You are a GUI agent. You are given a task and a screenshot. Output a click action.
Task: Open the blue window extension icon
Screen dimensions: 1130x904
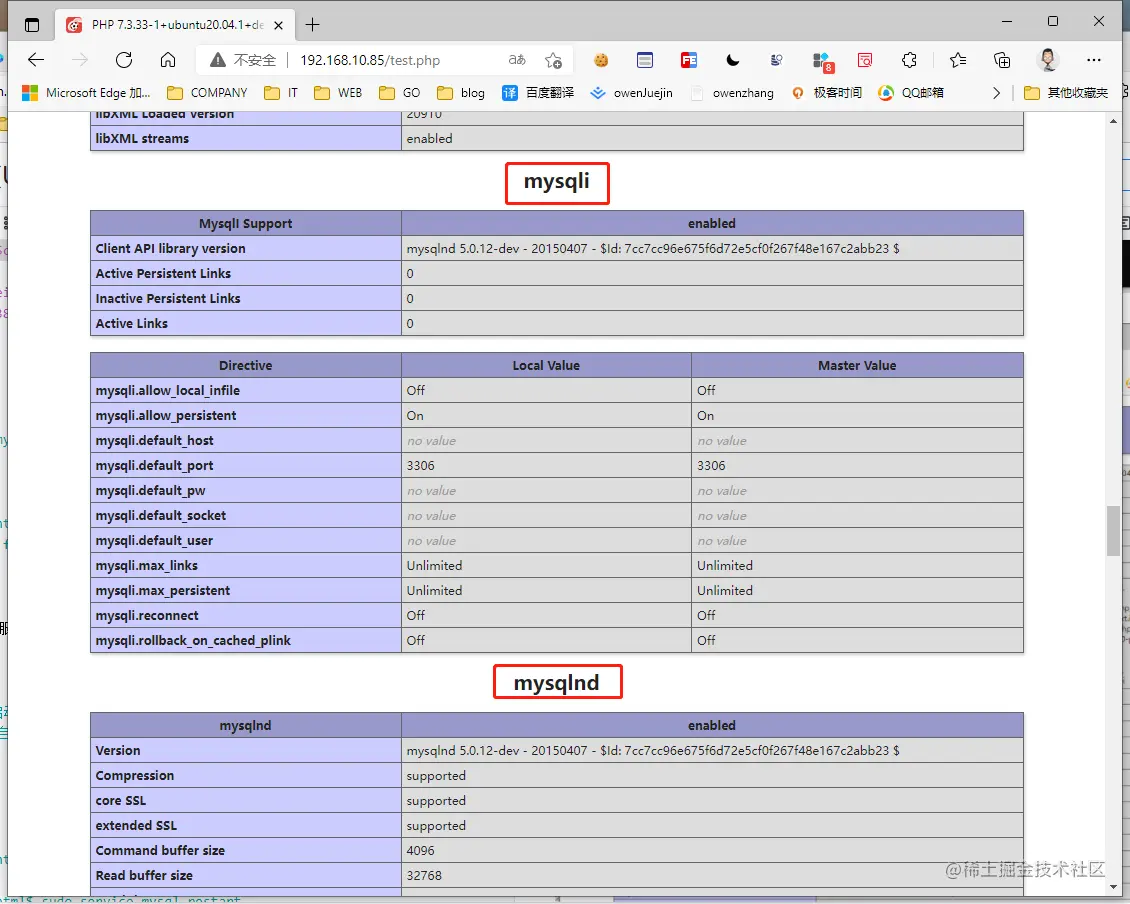pyautogui.click(x=645, y=60)
